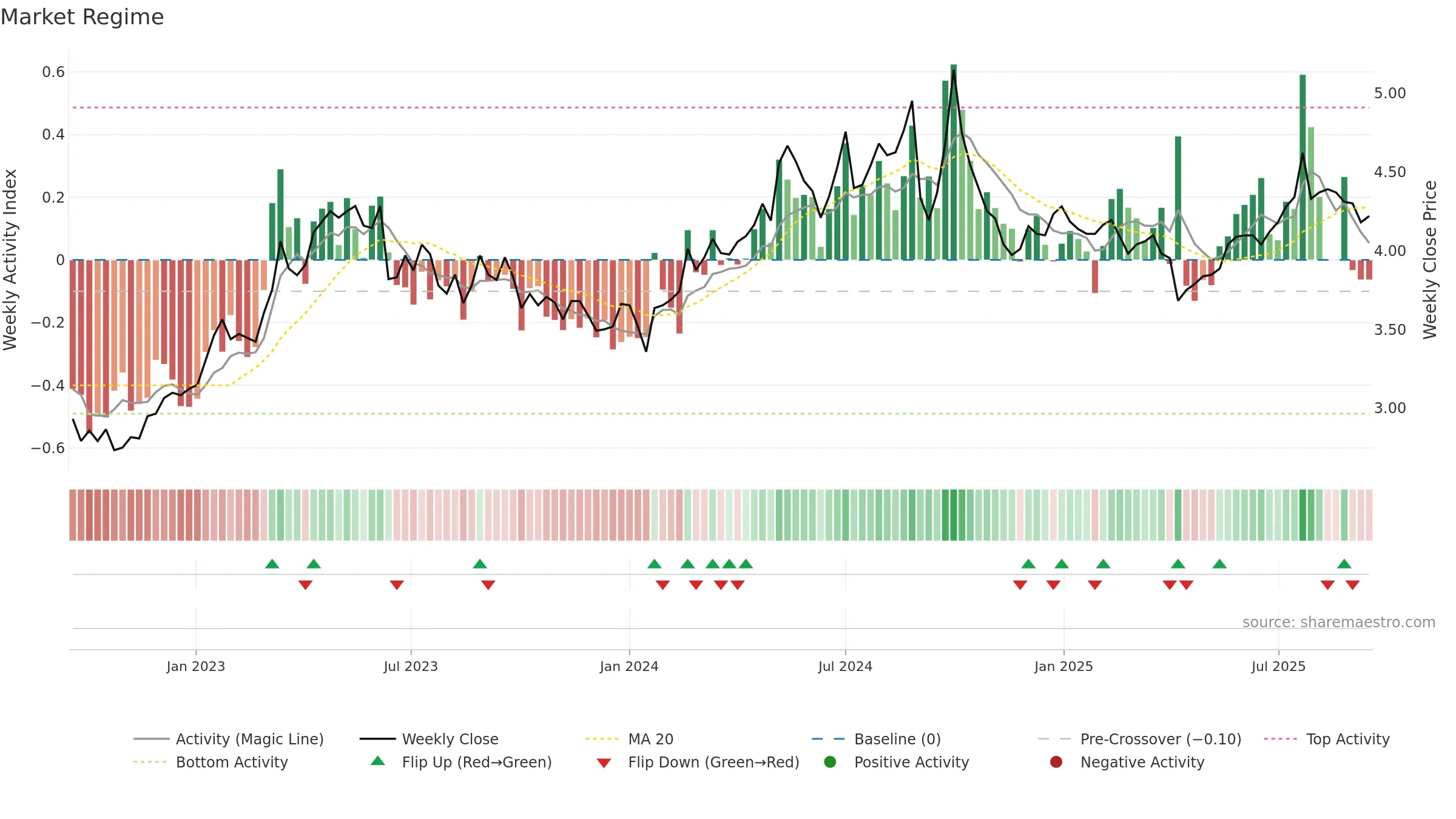
Task: Click the Weekly Activity Index axis title
Action: [10, 260]
